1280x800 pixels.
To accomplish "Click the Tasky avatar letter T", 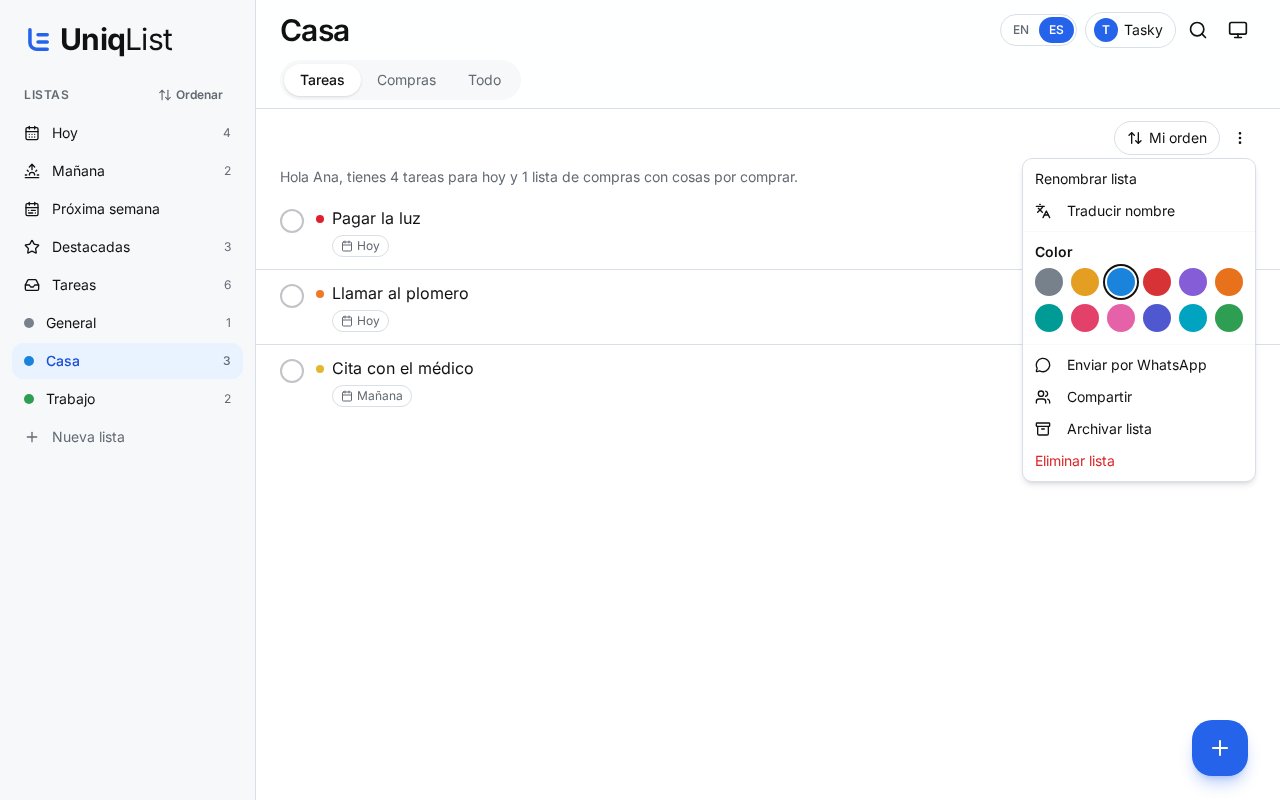I will click(1105, 30).
